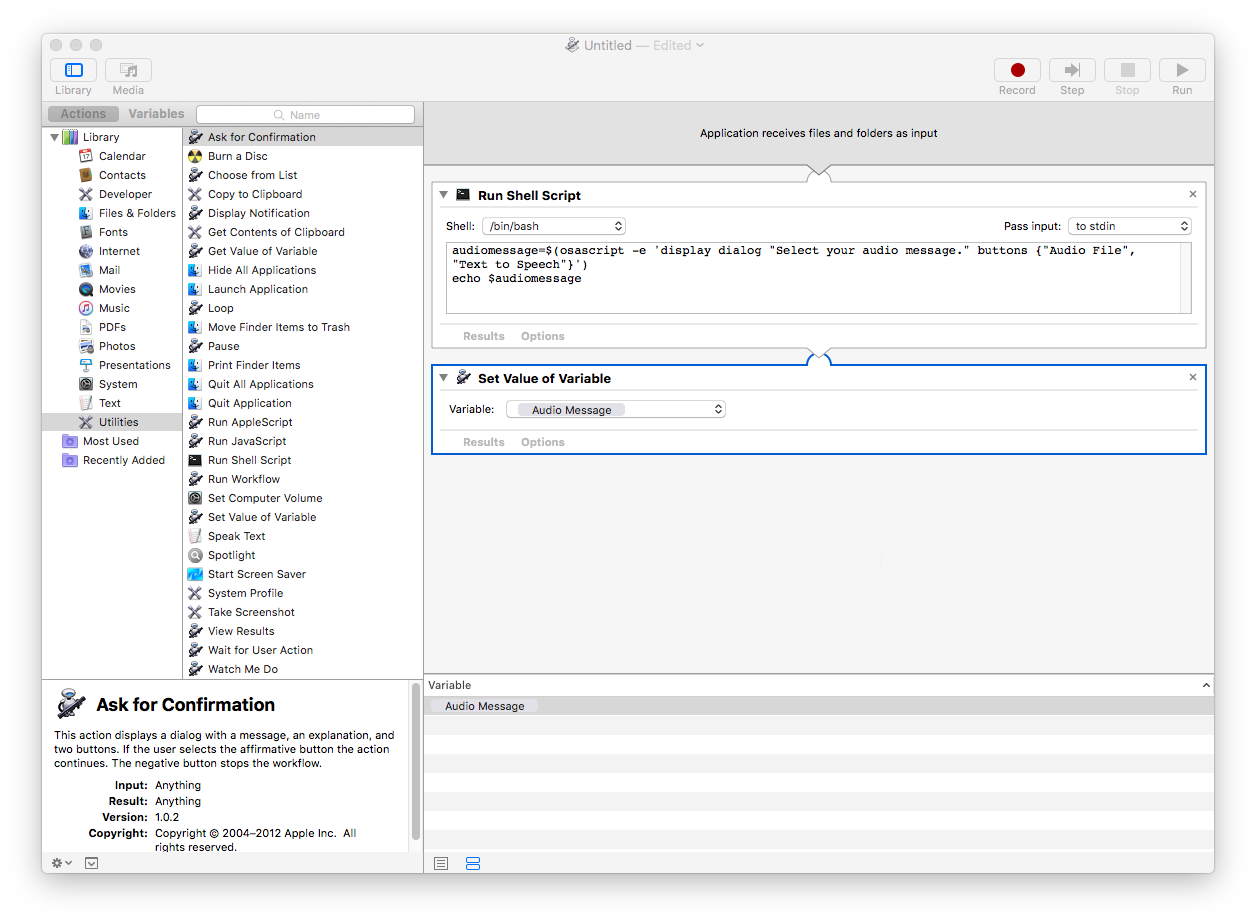This screenshot has height=923, width=1256.
Task: Click the Stop toolbar button
Action: 1127,70
